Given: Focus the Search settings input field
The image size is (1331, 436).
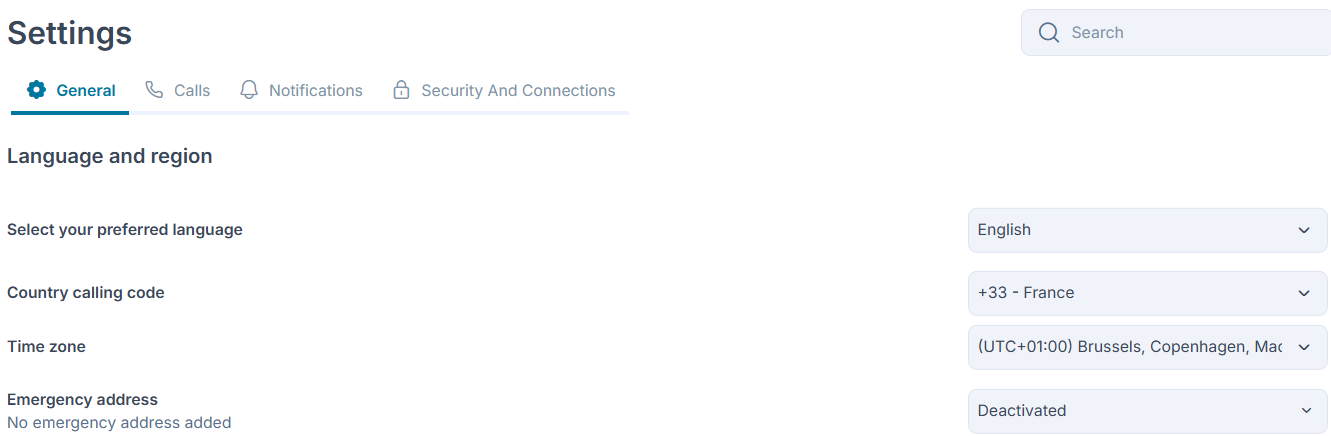Looking at the screenshot, I should tap(1176, 33).
